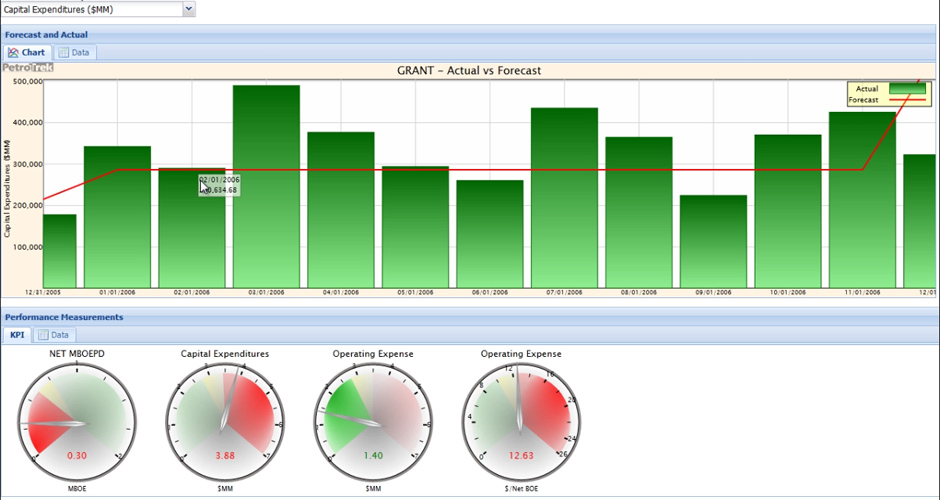The width and height of the screenshot is (940, 500).
Task: Open Data tab under Performance Measurements
Action: coord(54,335)
